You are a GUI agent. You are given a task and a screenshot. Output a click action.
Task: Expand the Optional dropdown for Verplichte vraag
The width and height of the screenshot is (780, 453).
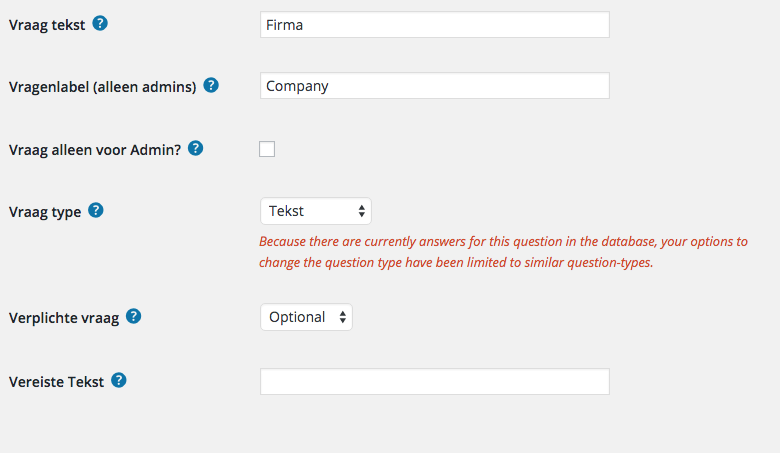click(305, 317)
